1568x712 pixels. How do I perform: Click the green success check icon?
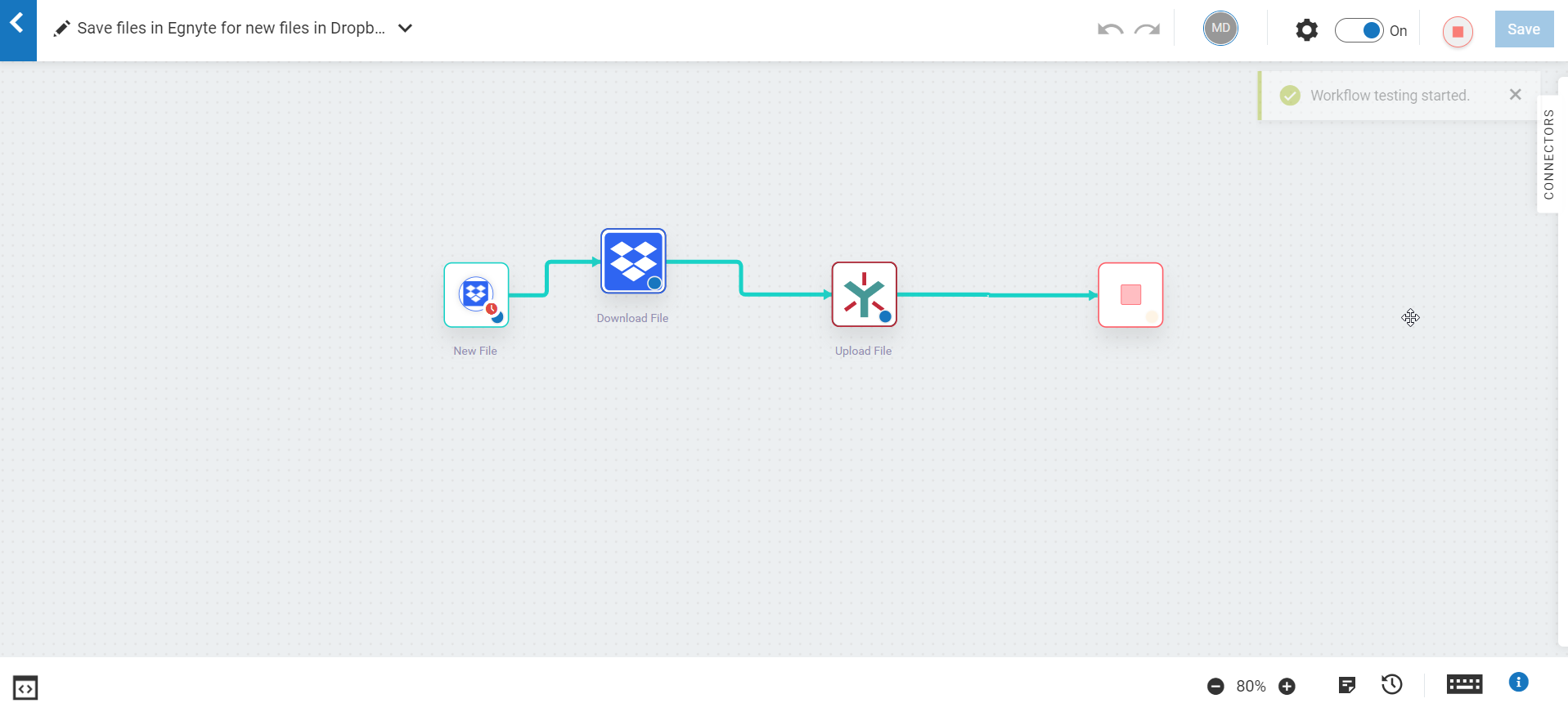[x=1290, y=96]
